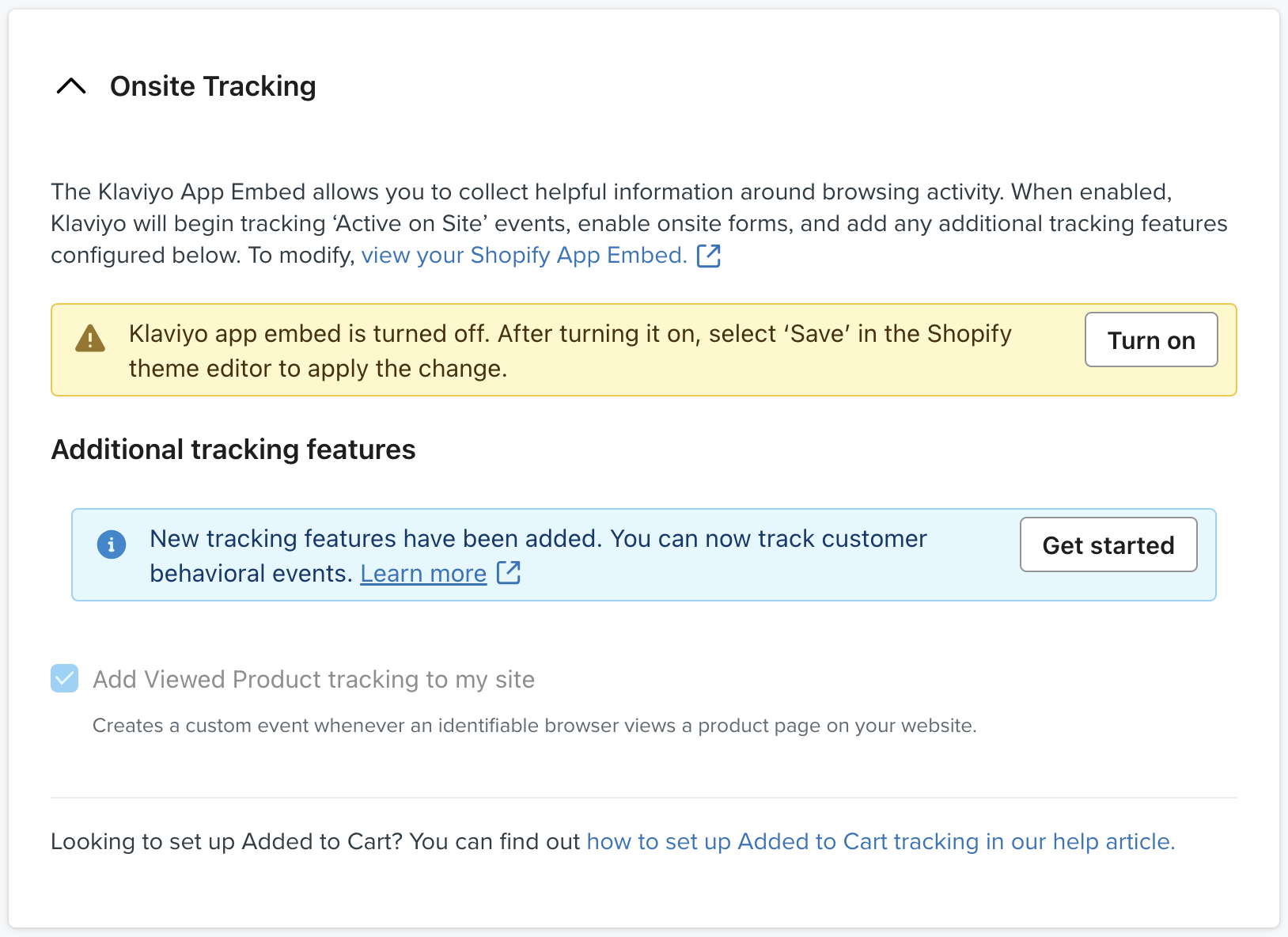Viewport: 1288px width, 937px height.
Task: Click the Viewed Product tracking description text
Action: pos(535,724)
